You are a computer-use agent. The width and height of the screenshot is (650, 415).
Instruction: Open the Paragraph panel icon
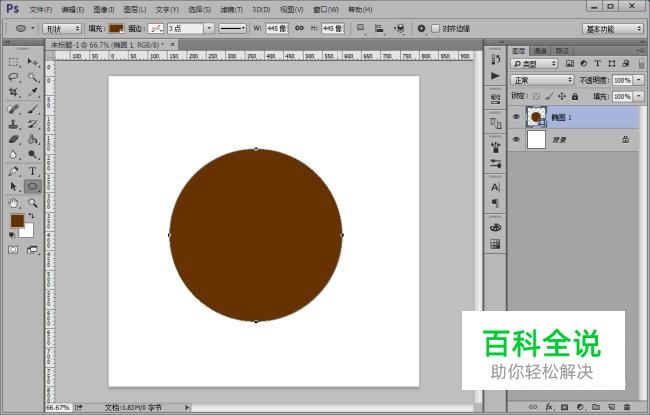pos(495,203)
